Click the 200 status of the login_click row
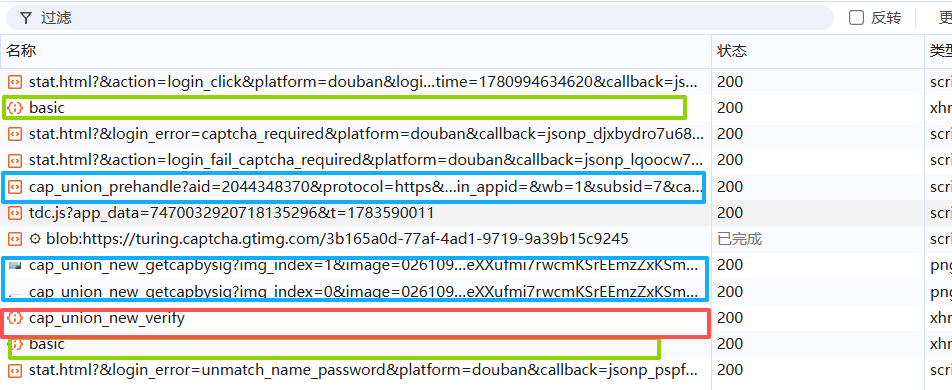The image size is (952, 390). (x=730, y=81)
